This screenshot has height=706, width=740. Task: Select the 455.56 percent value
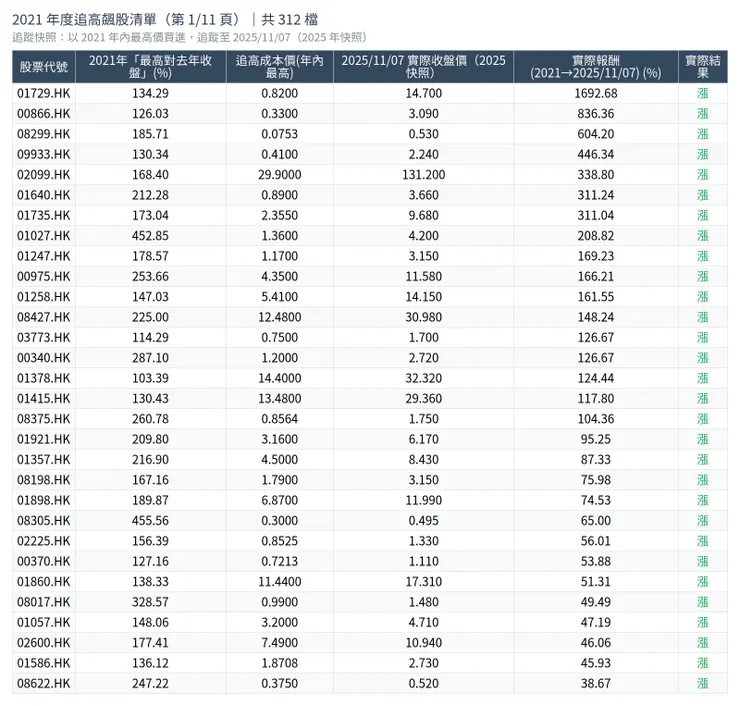(150, 520)
